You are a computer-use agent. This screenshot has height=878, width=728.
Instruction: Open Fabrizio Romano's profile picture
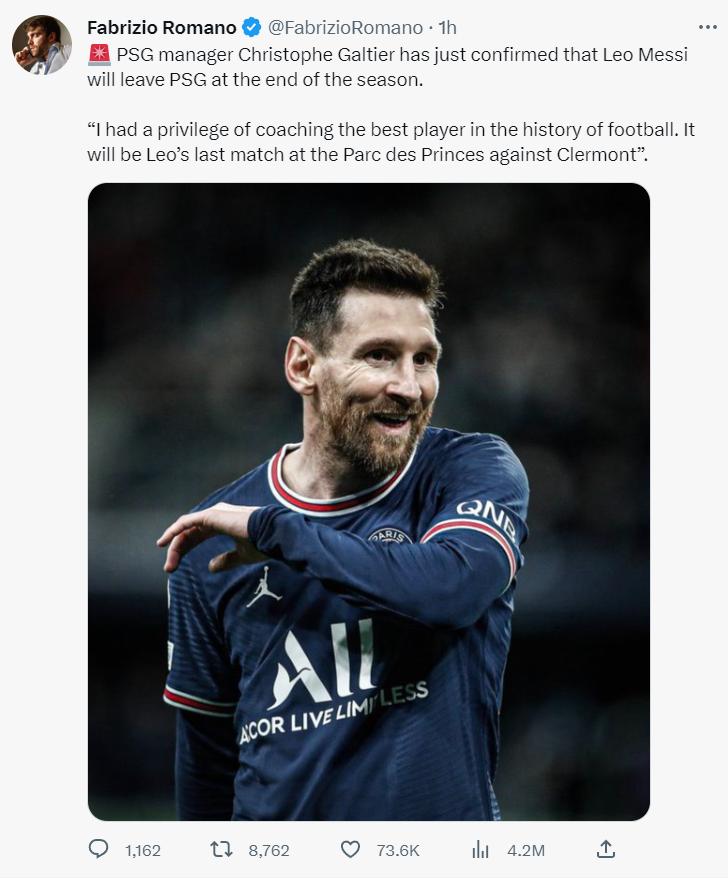(x=42, y=44)
